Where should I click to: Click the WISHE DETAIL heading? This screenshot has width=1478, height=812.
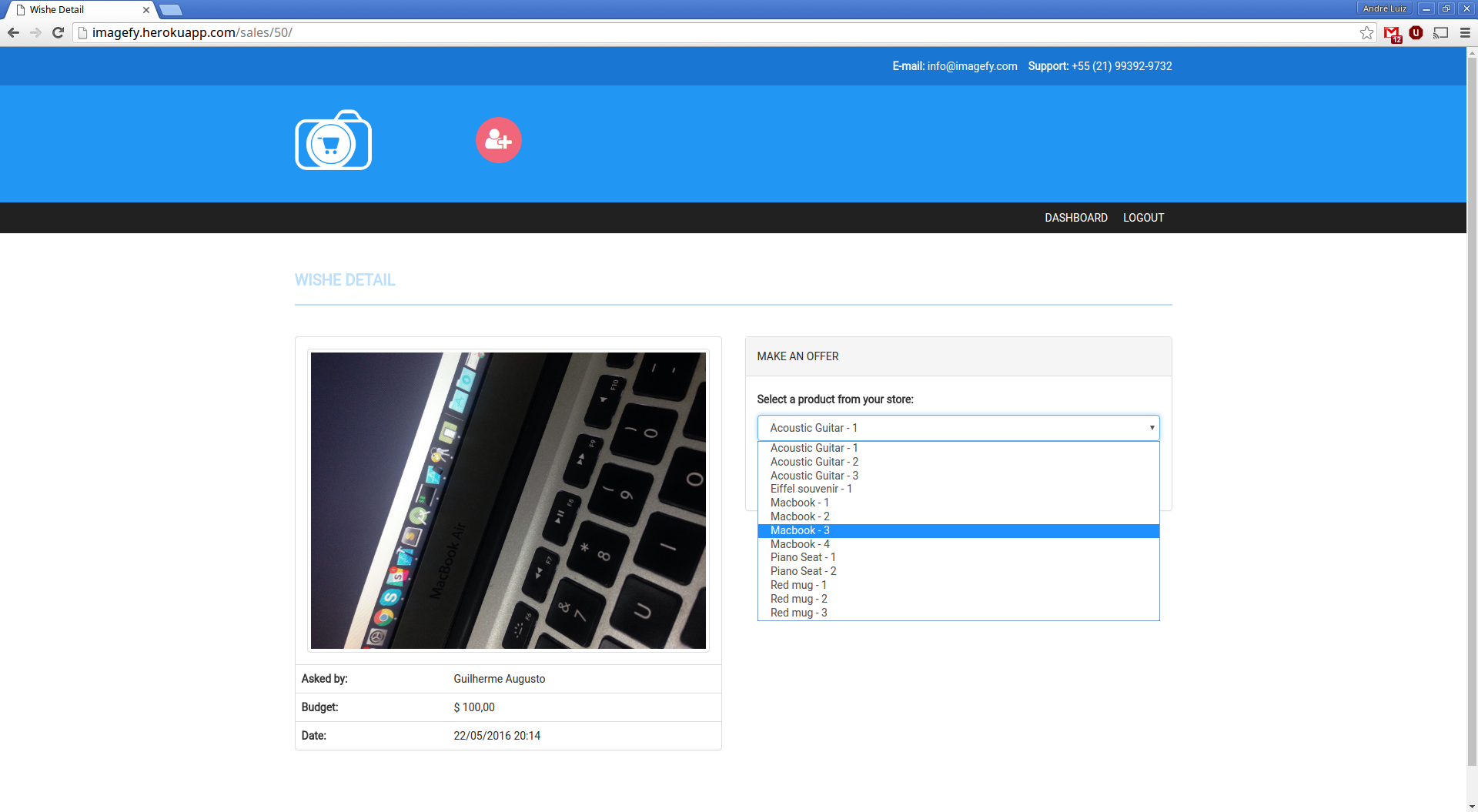345,280
